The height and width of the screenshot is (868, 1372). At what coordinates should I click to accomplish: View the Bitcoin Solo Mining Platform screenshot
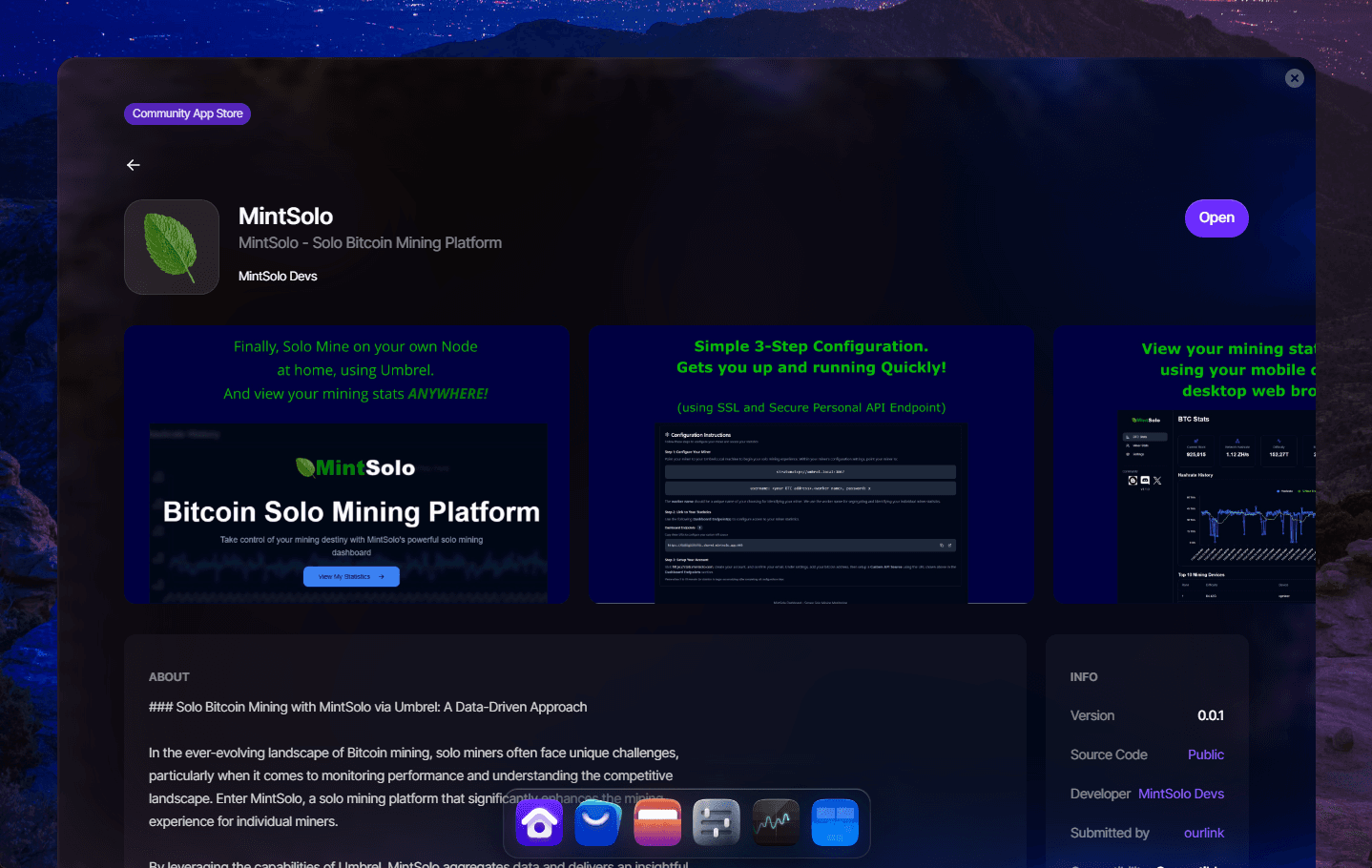[x=347, y=465]
